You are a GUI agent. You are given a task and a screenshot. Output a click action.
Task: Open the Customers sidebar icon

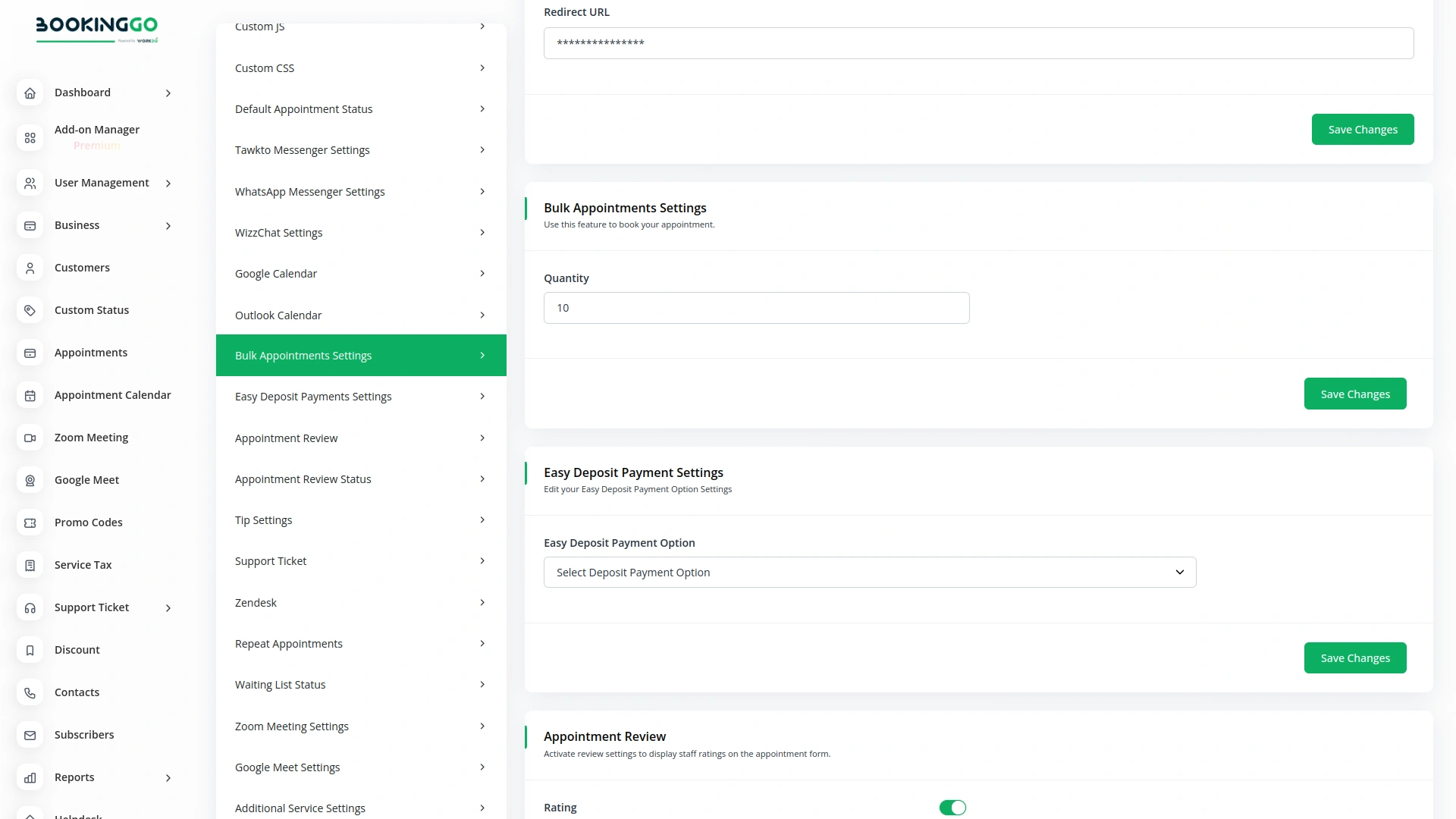pos(30,268)
